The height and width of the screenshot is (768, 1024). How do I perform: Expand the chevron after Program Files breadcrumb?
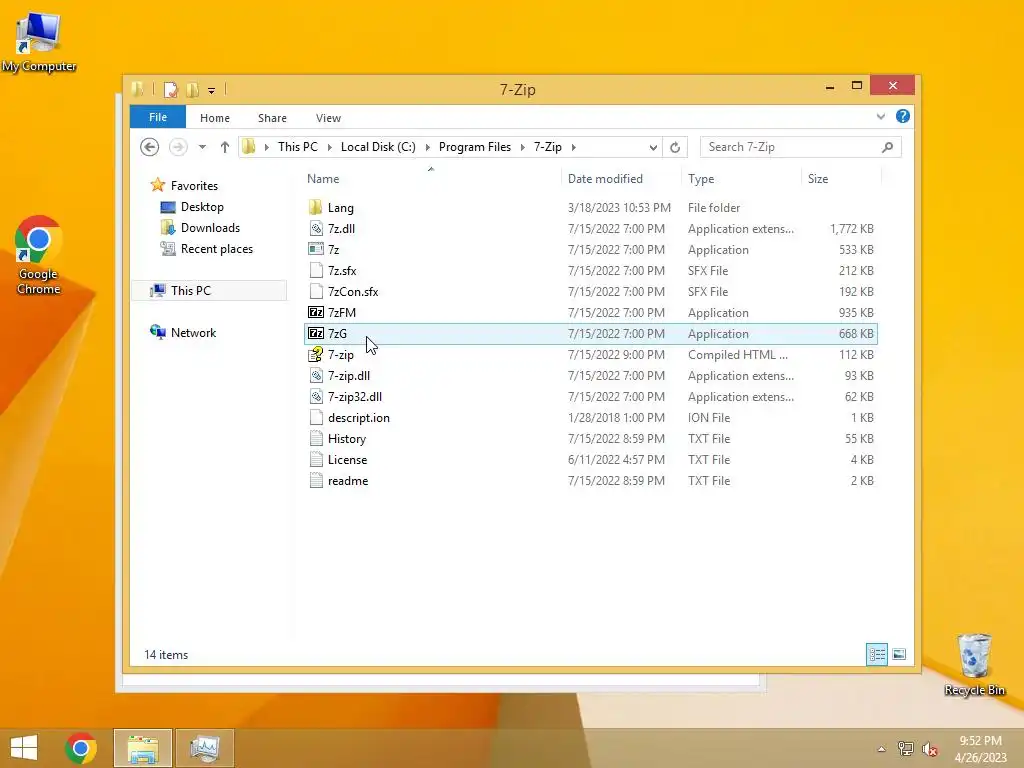point(522,147)
